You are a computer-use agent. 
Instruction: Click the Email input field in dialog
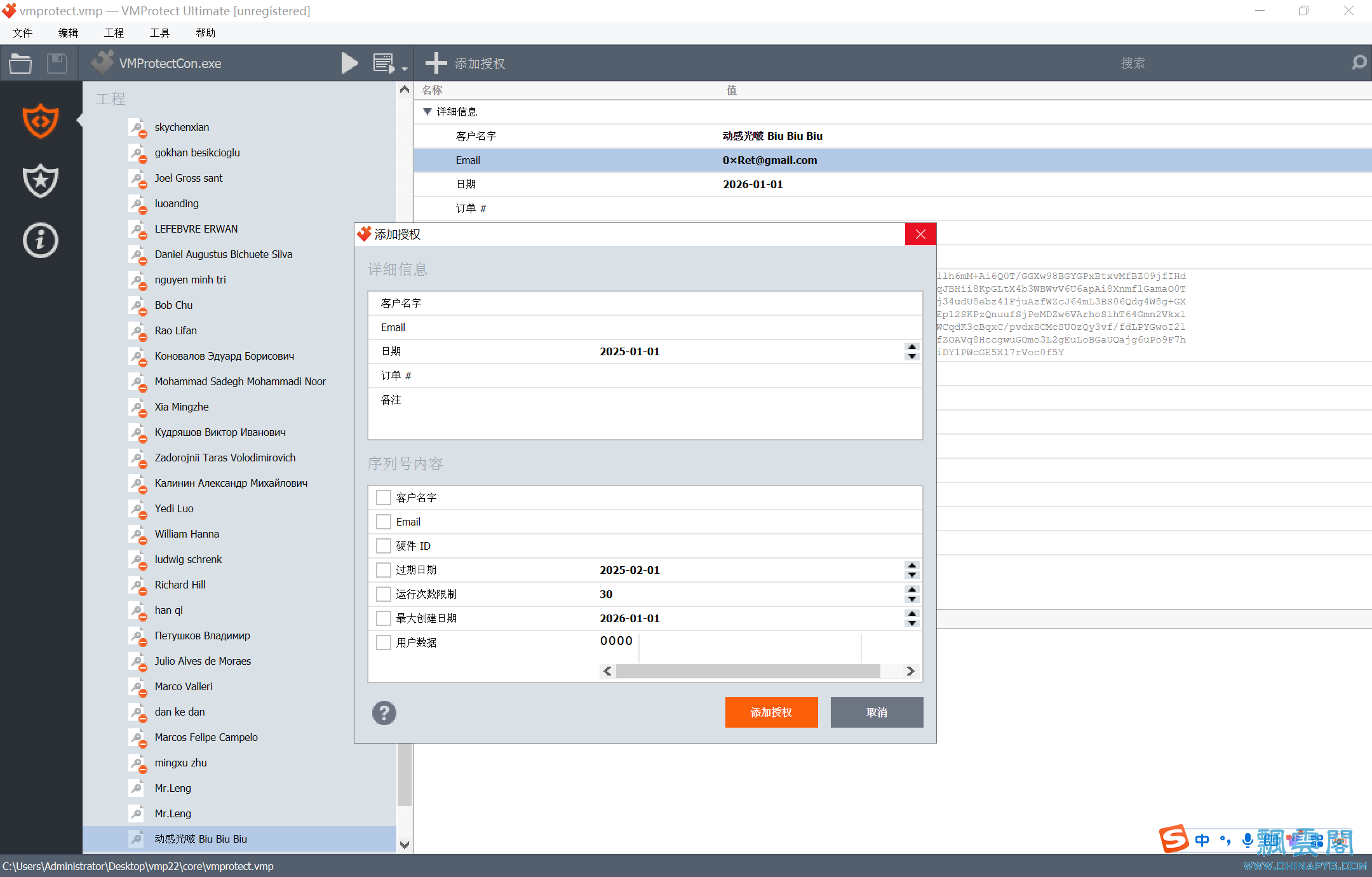pyautogui.click(x=758, y=327)
